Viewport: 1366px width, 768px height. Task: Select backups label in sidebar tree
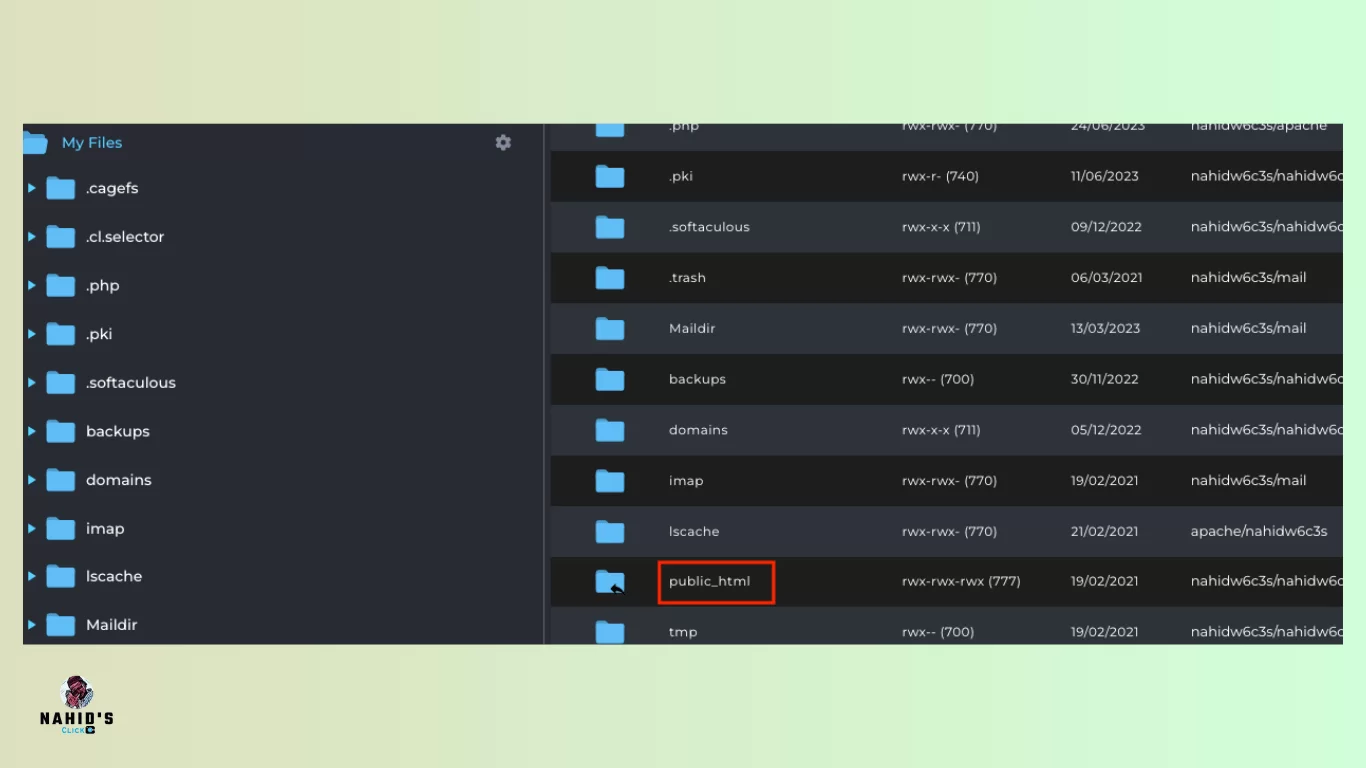(118, 432)
